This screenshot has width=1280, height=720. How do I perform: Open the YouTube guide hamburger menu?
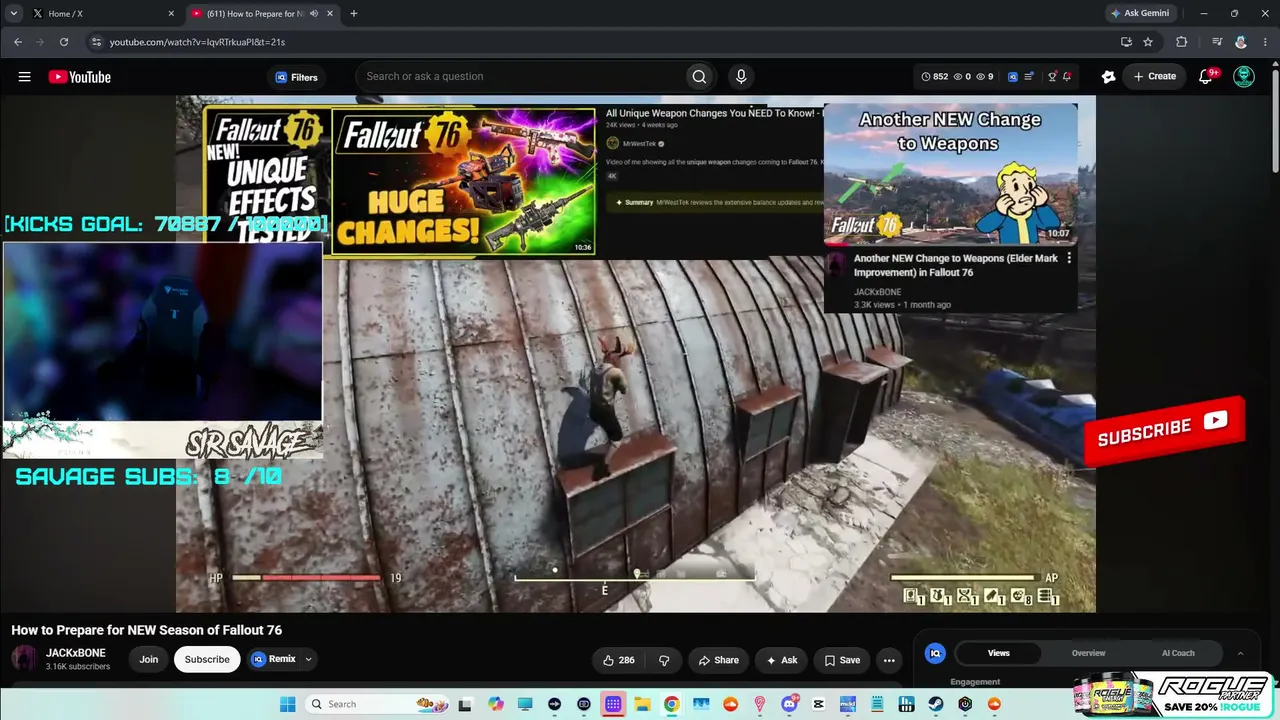tap(25, 77)
